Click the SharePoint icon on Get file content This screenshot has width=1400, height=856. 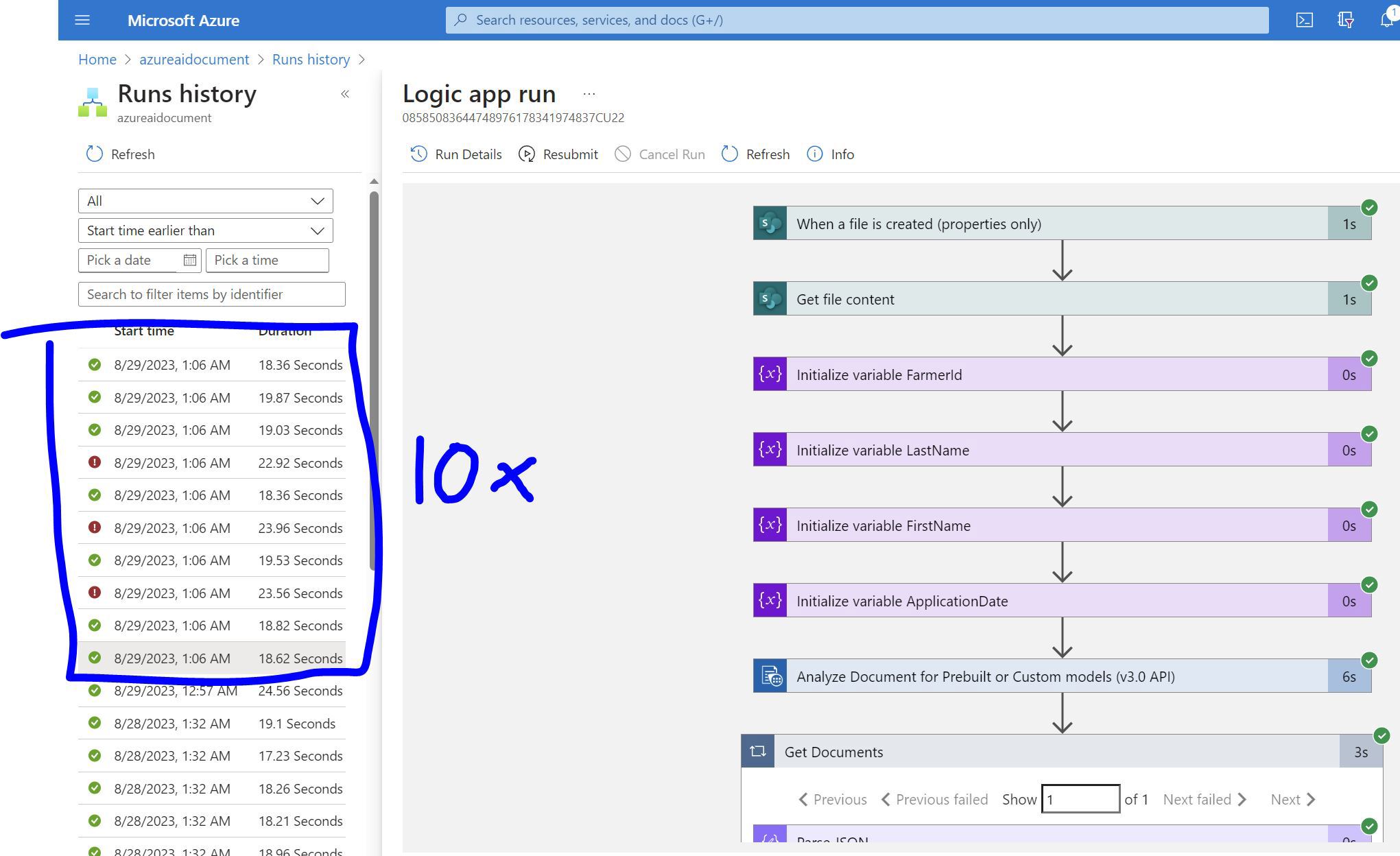click(x=770, y=298)
